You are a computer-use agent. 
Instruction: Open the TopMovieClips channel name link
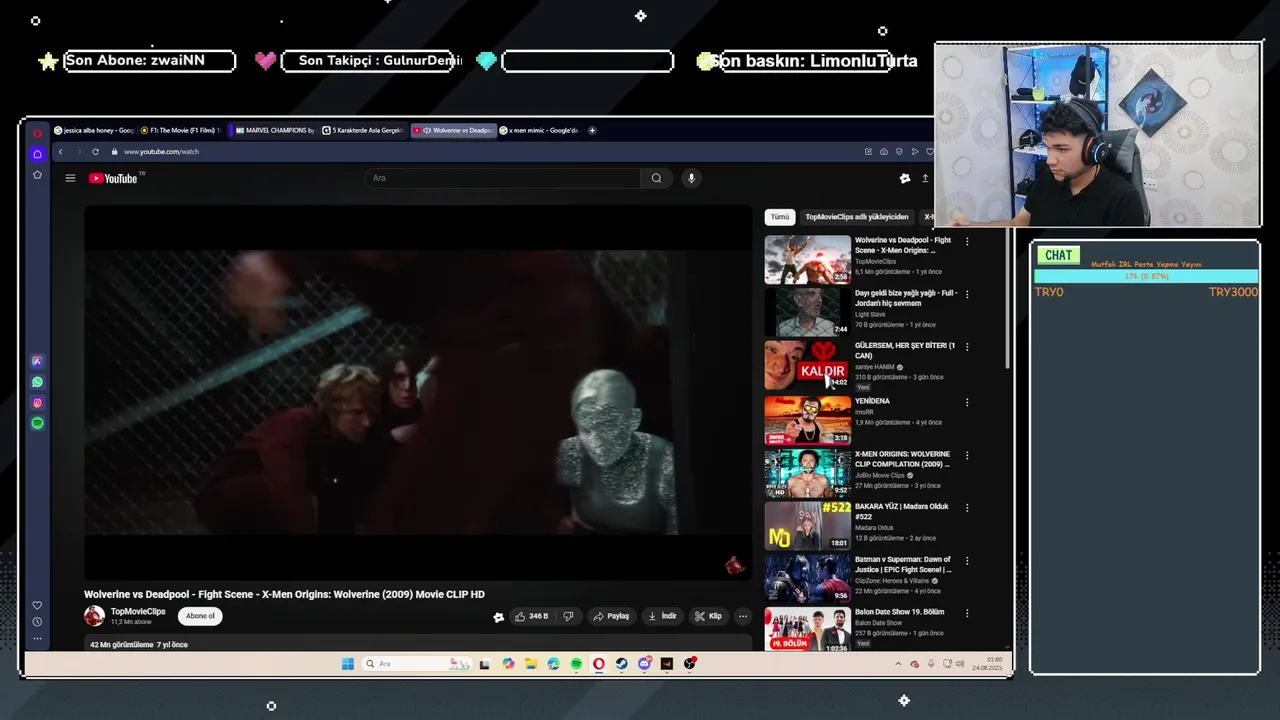pos(138,612)
